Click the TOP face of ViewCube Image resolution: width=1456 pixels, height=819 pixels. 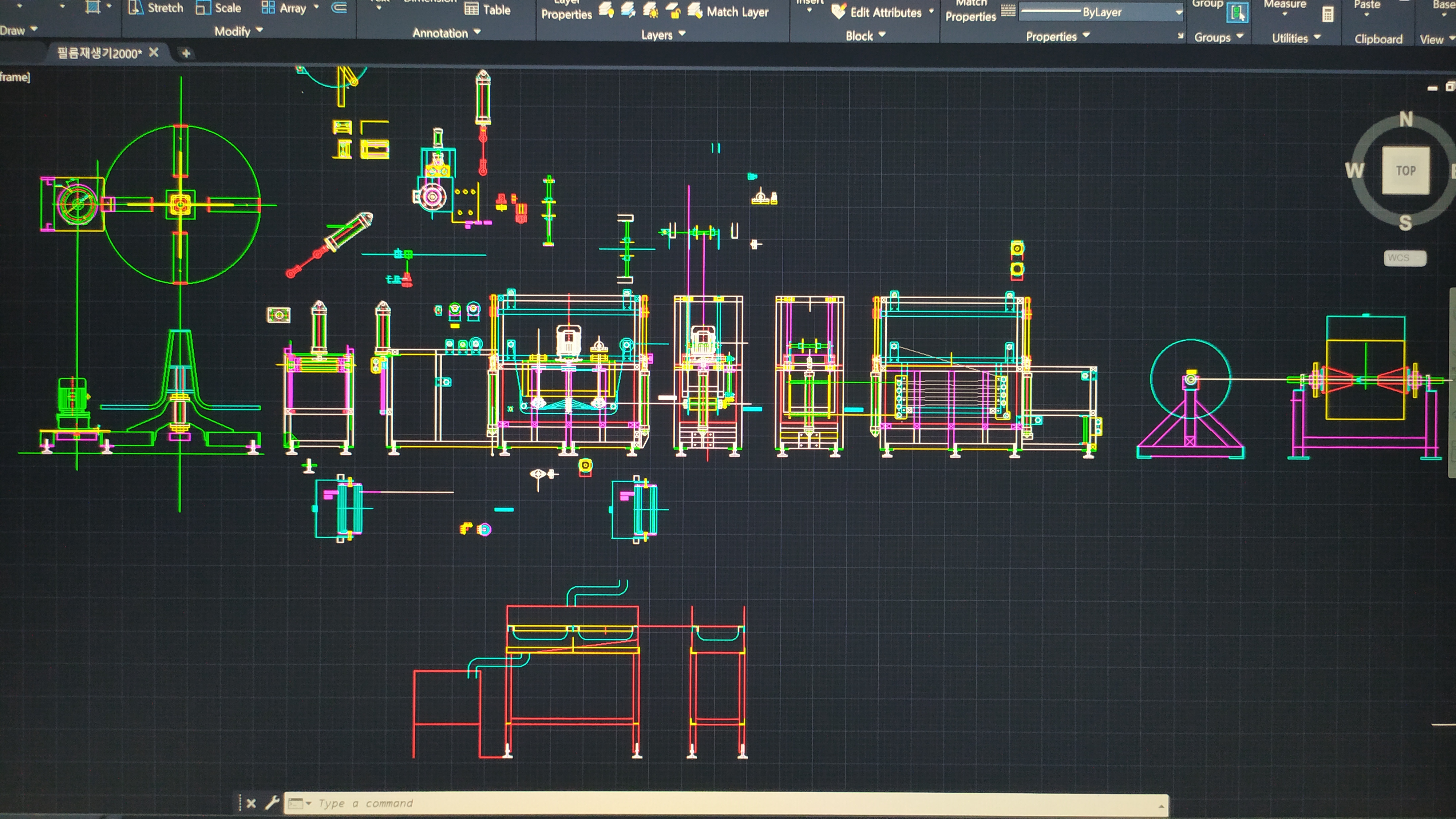tap(1405, 170)
